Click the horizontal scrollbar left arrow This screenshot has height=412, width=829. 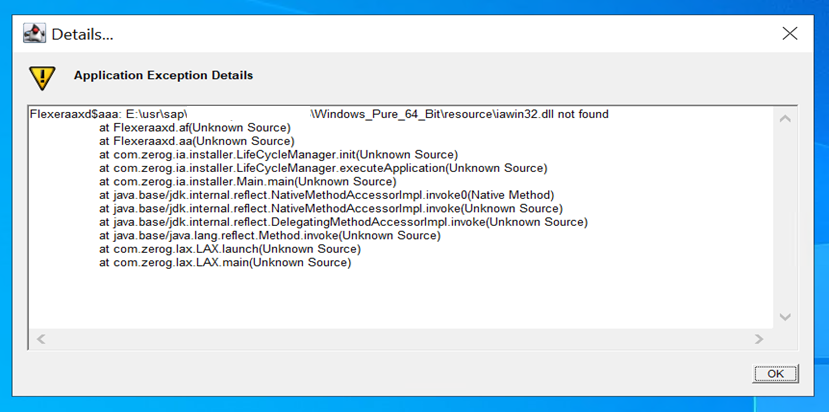[41, 339]
